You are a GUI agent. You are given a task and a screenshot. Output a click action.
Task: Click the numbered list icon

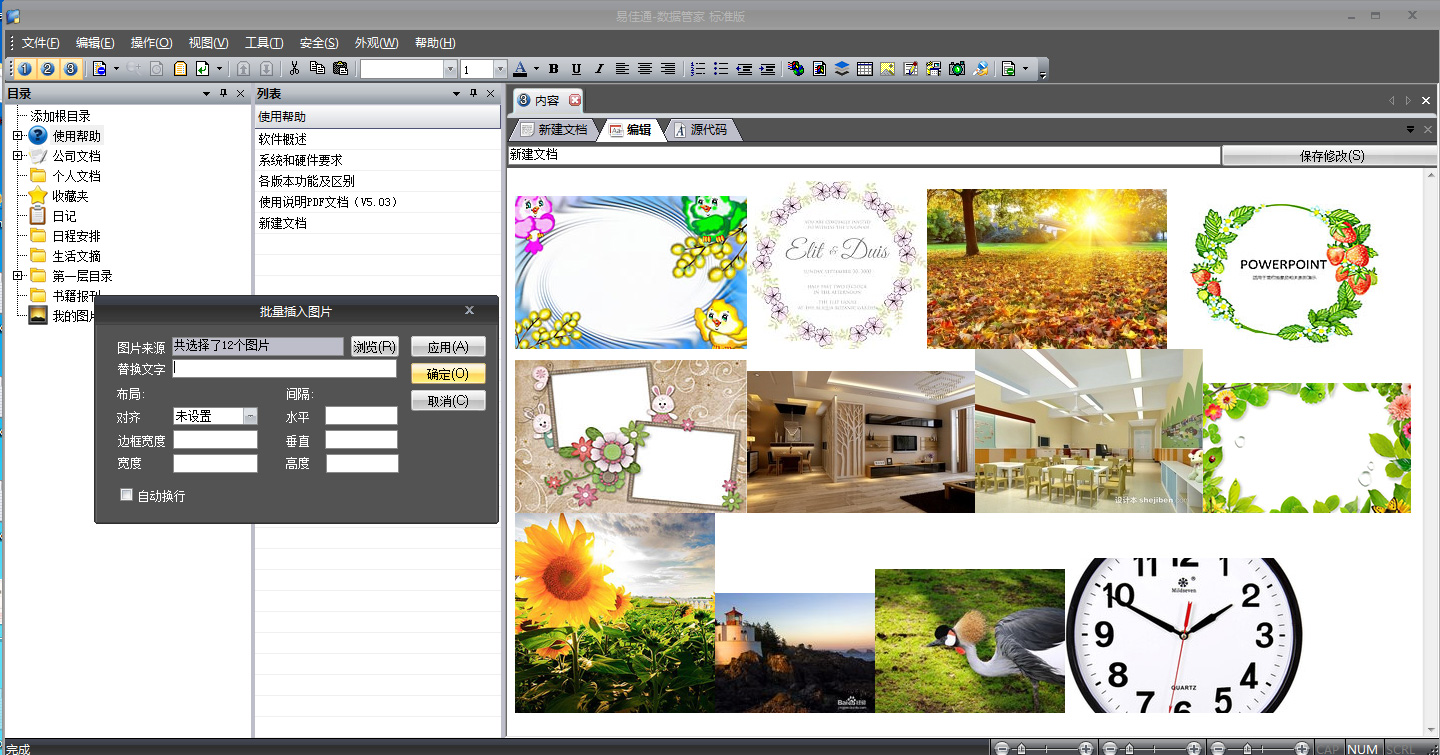[698, 69]
